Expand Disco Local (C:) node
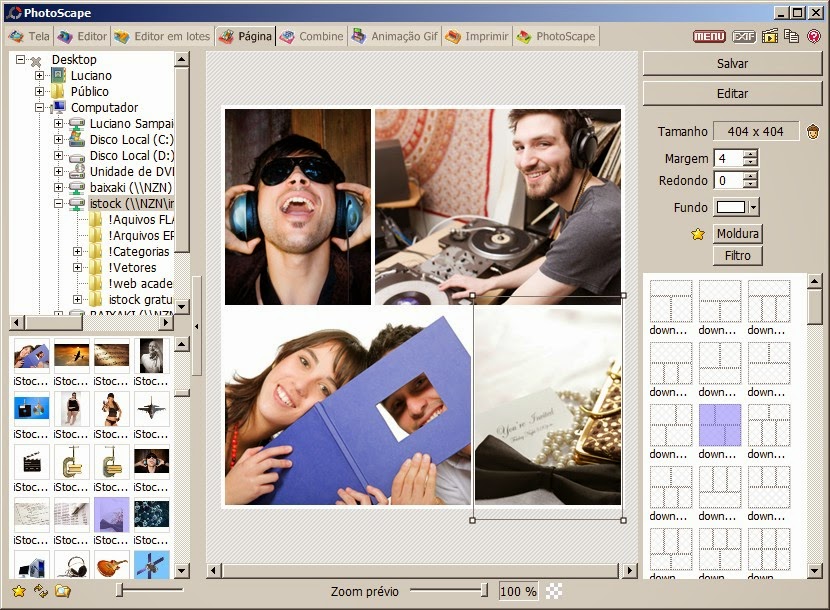Viewport: 830px width, 610px height. (x=58, y=139)
